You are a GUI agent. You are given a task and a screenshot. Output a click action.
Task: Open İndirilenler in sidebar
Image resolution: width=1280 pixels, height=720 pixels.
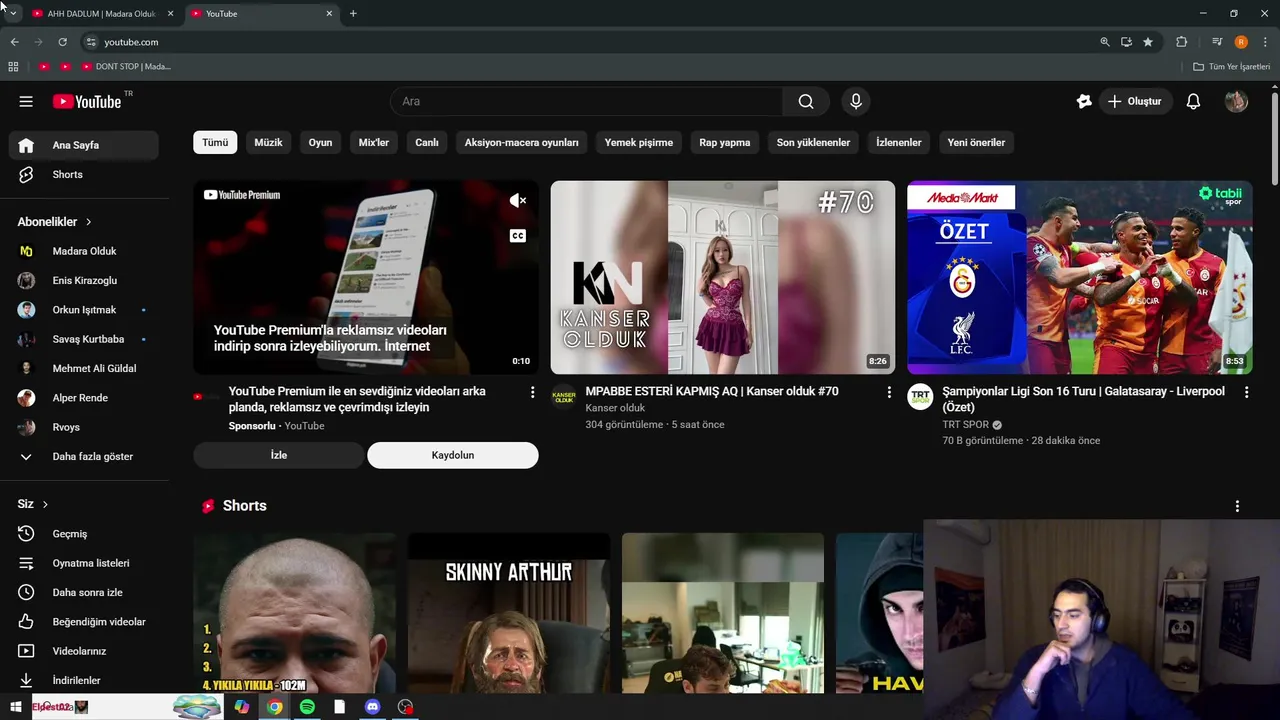[84, 680]
